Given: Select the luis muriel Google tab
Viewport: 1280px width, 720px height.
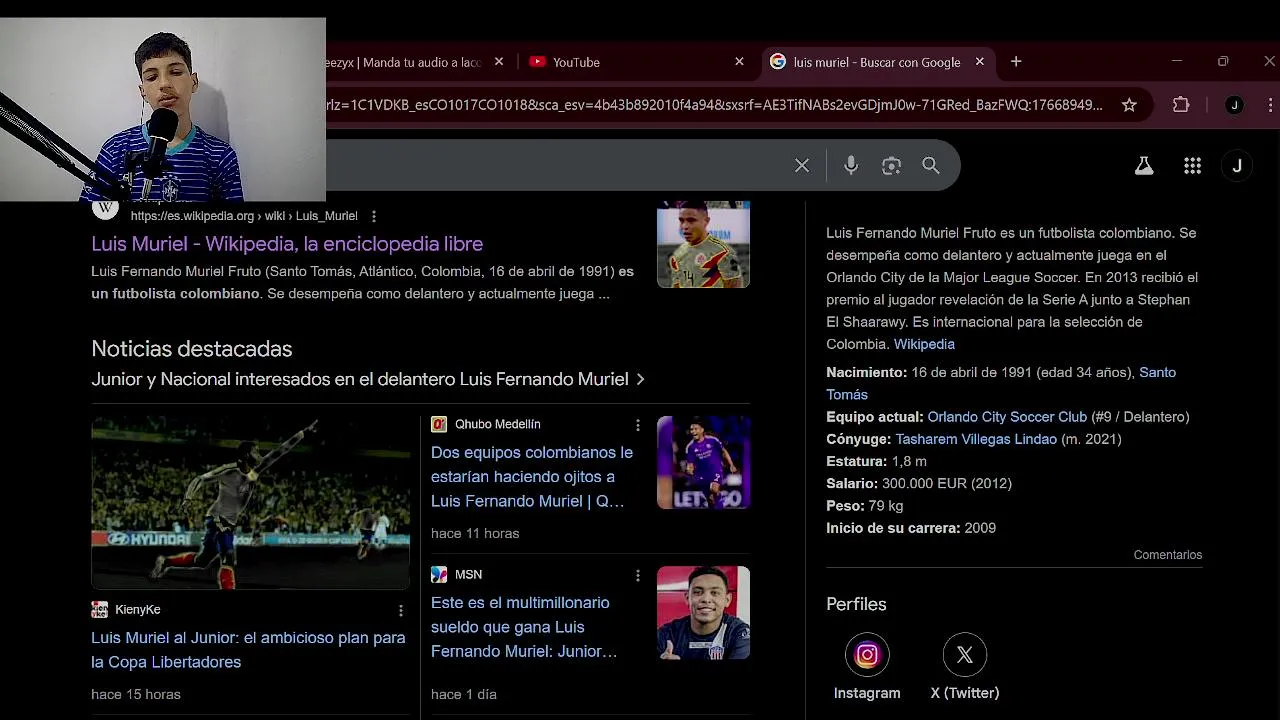Looking at the screenshot, I should pyautogui.click(x=877, y=62).
